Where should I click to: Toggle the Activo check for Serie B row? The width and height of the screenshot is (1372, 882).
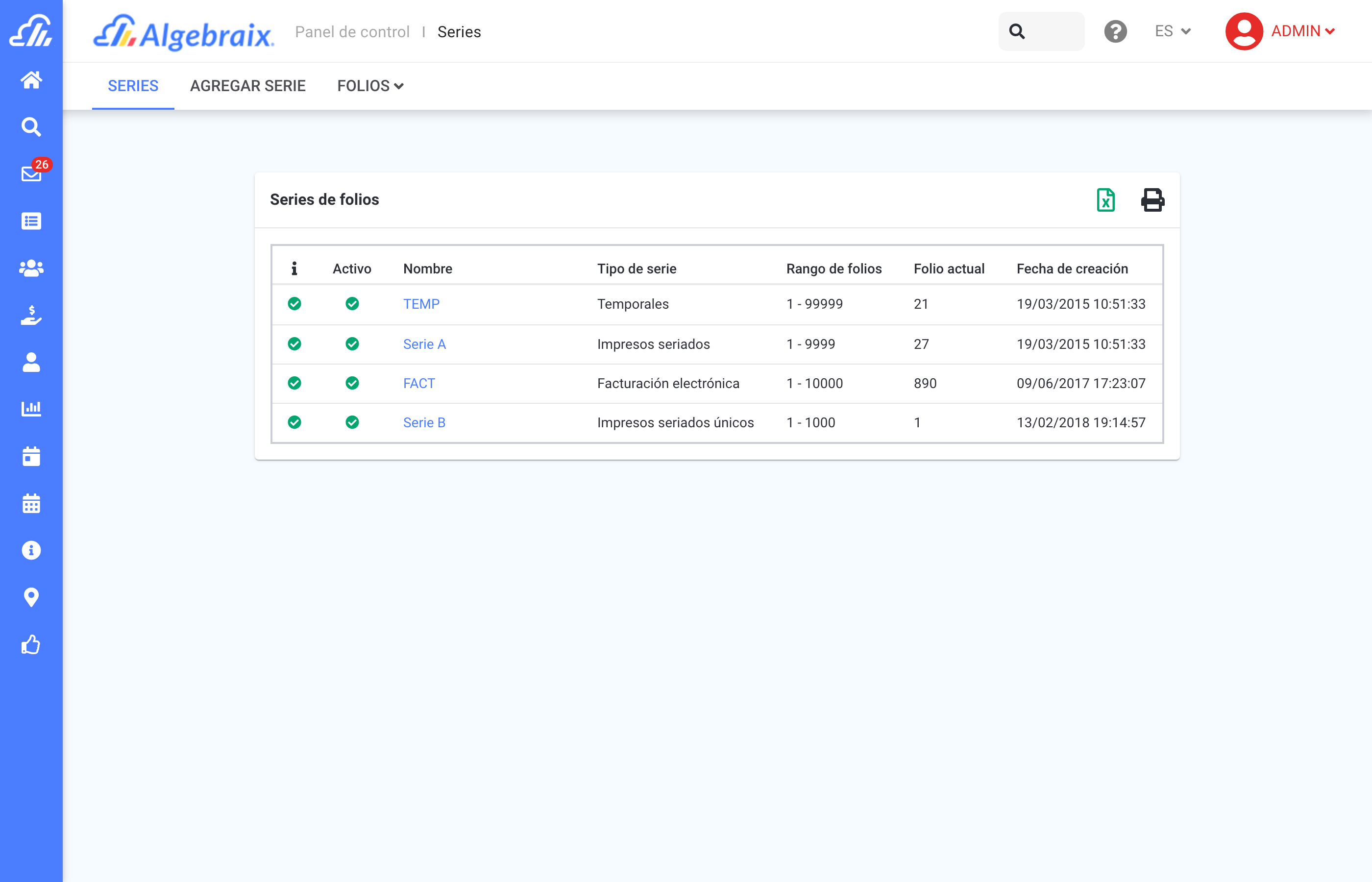(352, 422)
